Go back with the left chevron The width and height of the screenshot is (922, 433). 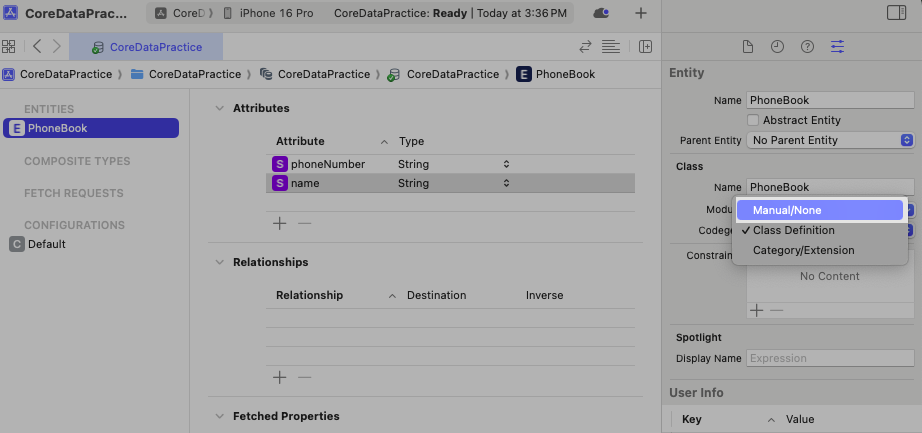point(37,46)
